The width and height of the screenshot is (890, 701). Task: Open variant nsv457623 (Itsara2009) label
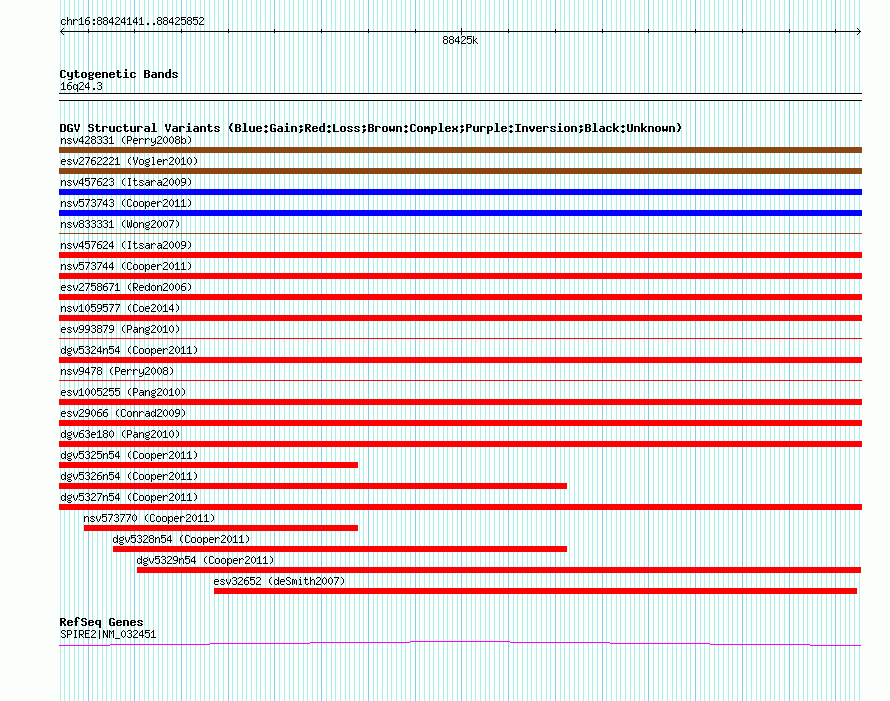click(126, 182)
